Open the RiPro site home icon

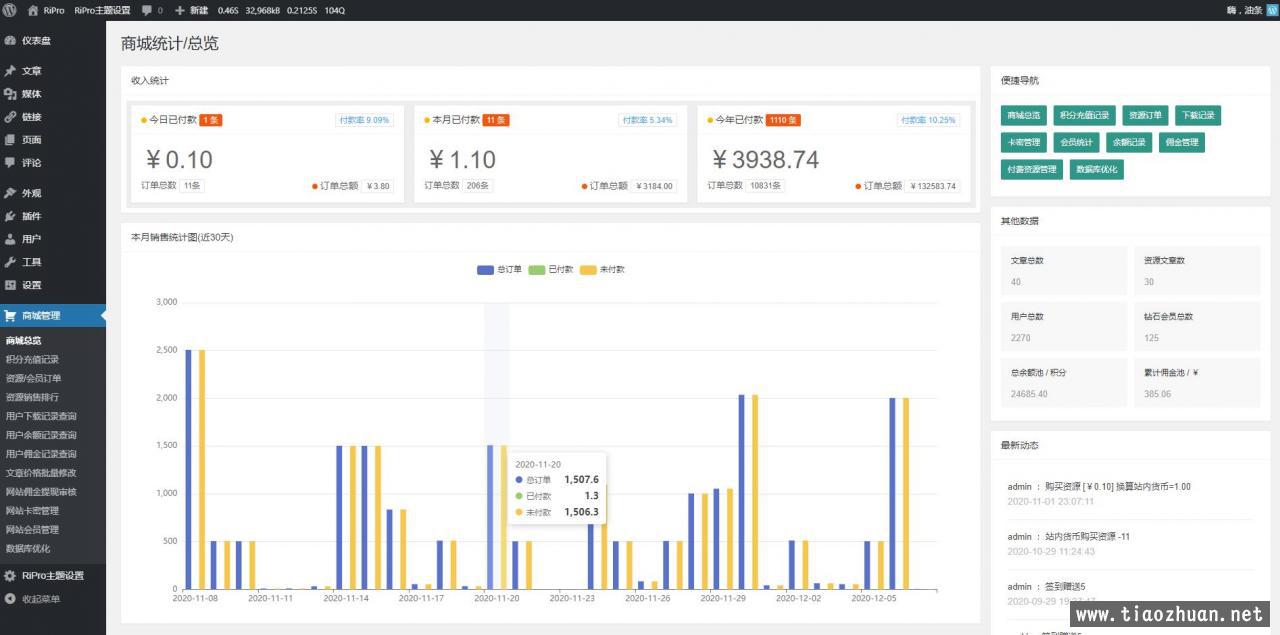(x=33, y=10)
